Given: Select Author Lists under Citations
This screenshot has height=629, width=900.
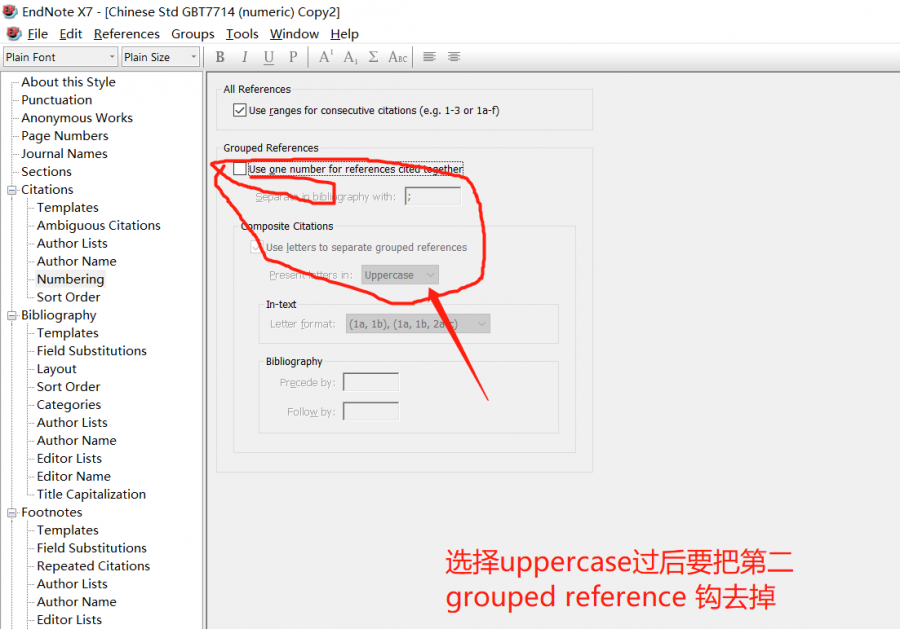Looking at the screenshot, I should 72,243.
